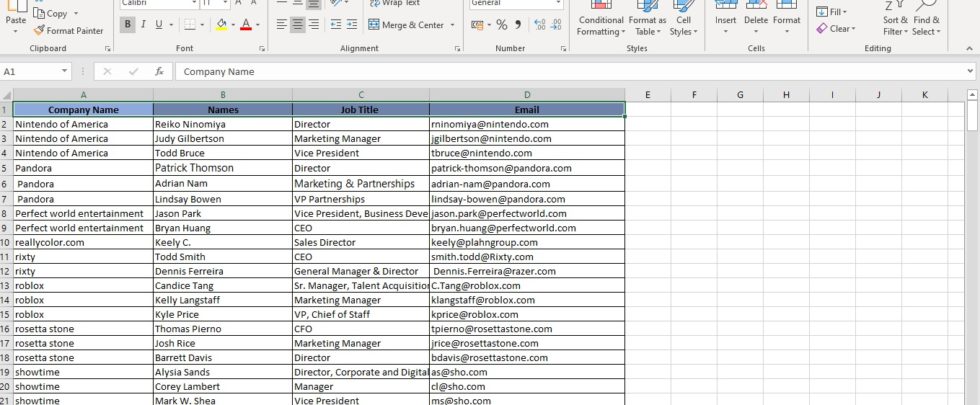980x405 pixels.
Task: Open the Name Box dropdown
Action: 65,72
